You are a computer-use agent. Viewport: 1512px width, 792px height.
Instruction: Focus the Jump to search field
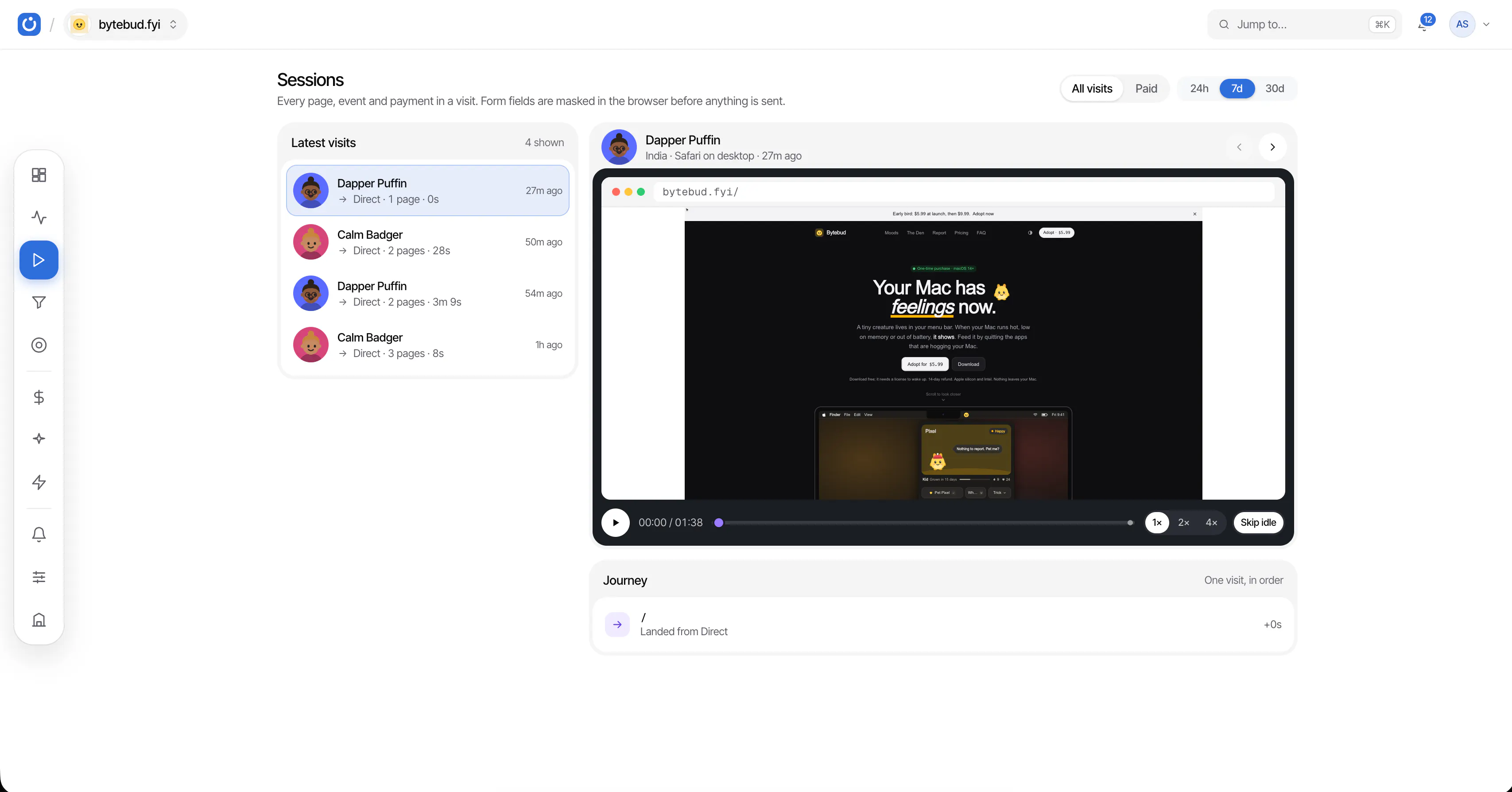[x=1304, y=24]
